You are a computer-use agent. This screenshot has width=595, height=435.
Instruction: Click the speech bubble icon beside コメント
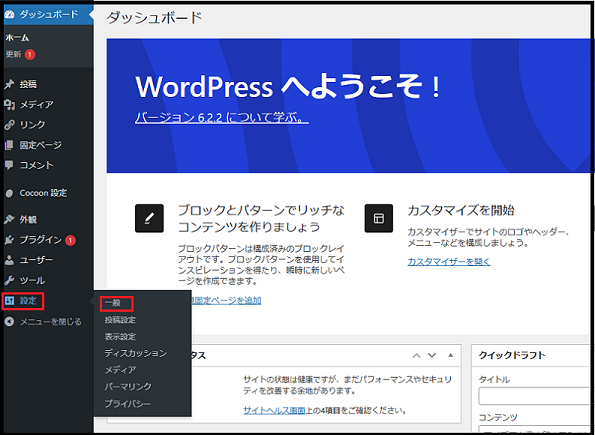[9, 165]
